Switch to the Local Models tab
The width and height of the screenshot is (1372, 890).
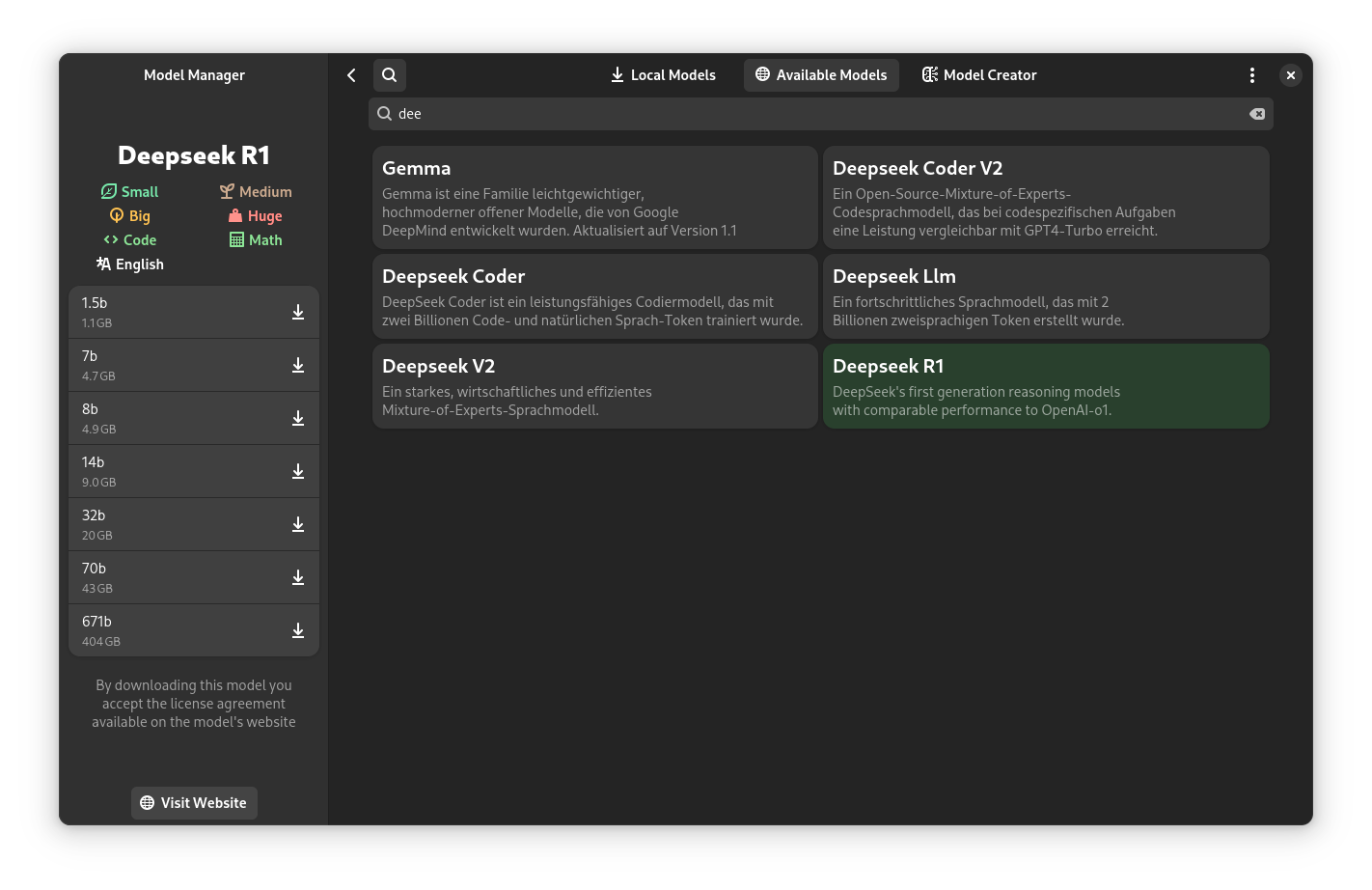click(x=663, y=75)
